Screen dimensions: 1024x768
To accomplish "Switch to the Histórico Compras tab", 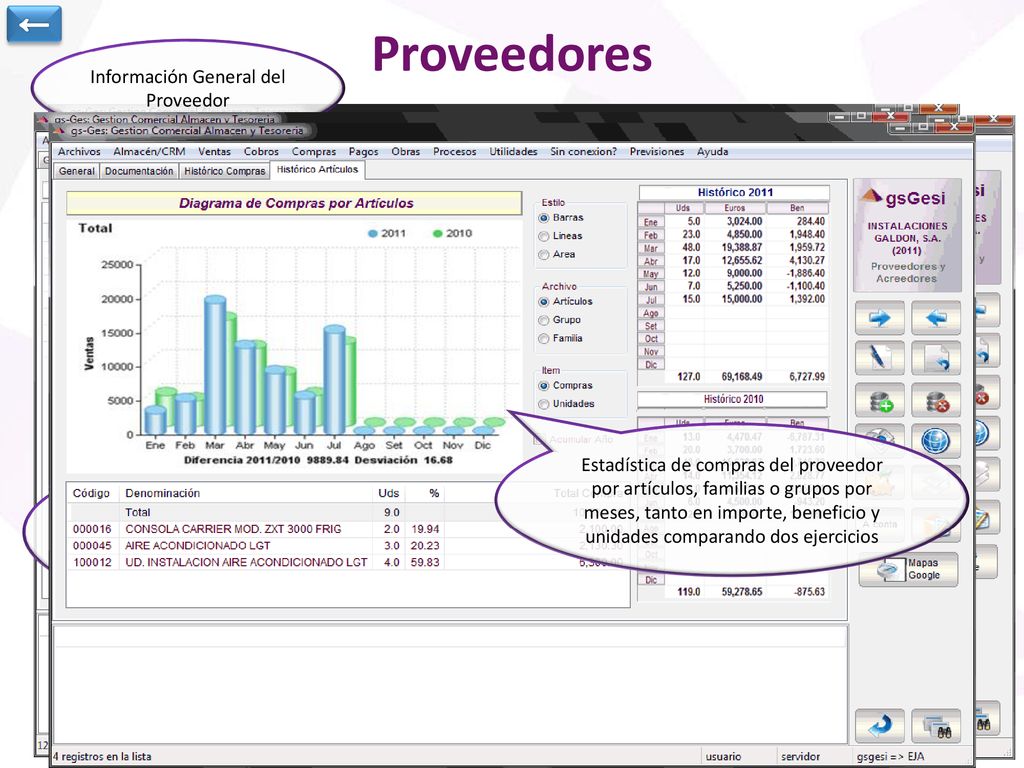I will tap(225, 171).
